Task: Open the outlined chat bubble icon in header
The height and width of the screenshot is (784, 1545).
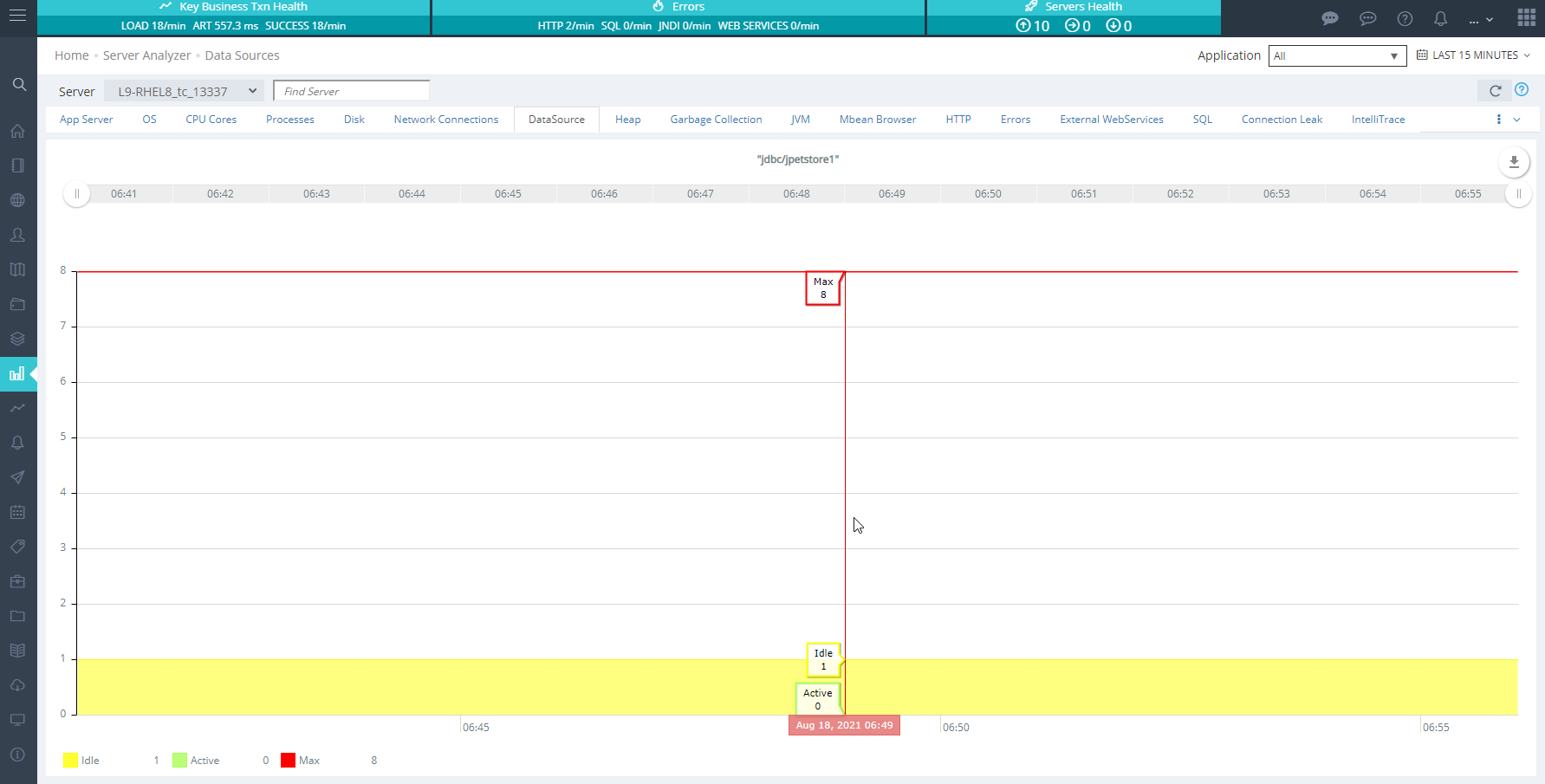Action: pos(1367,18)
